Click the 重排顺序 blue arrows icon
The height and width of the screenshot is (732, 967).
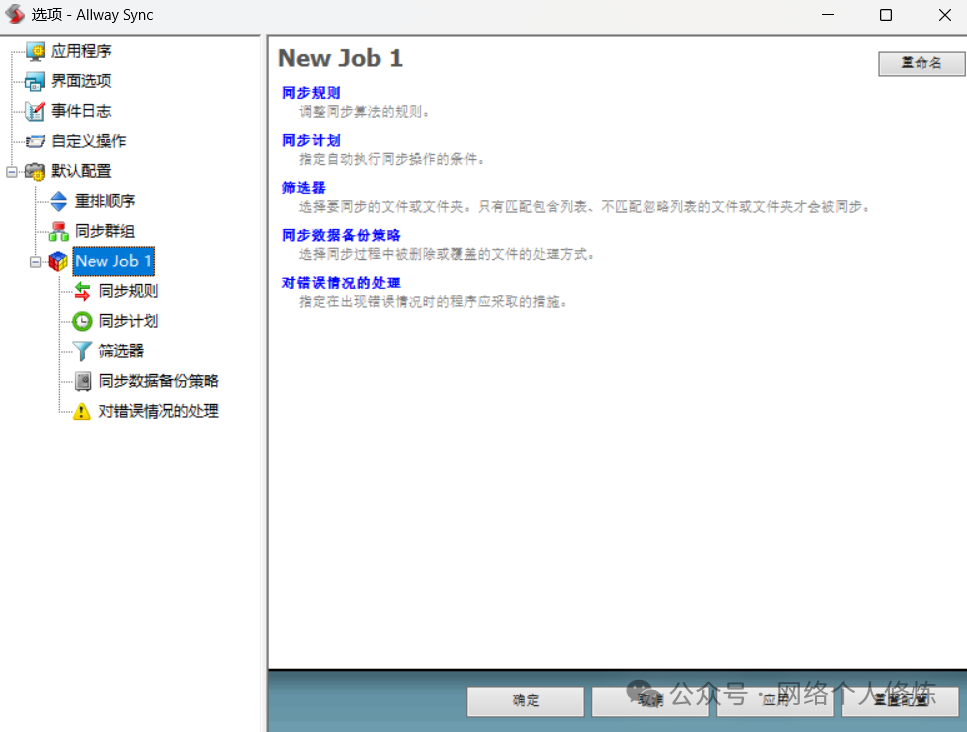point(59,201)
